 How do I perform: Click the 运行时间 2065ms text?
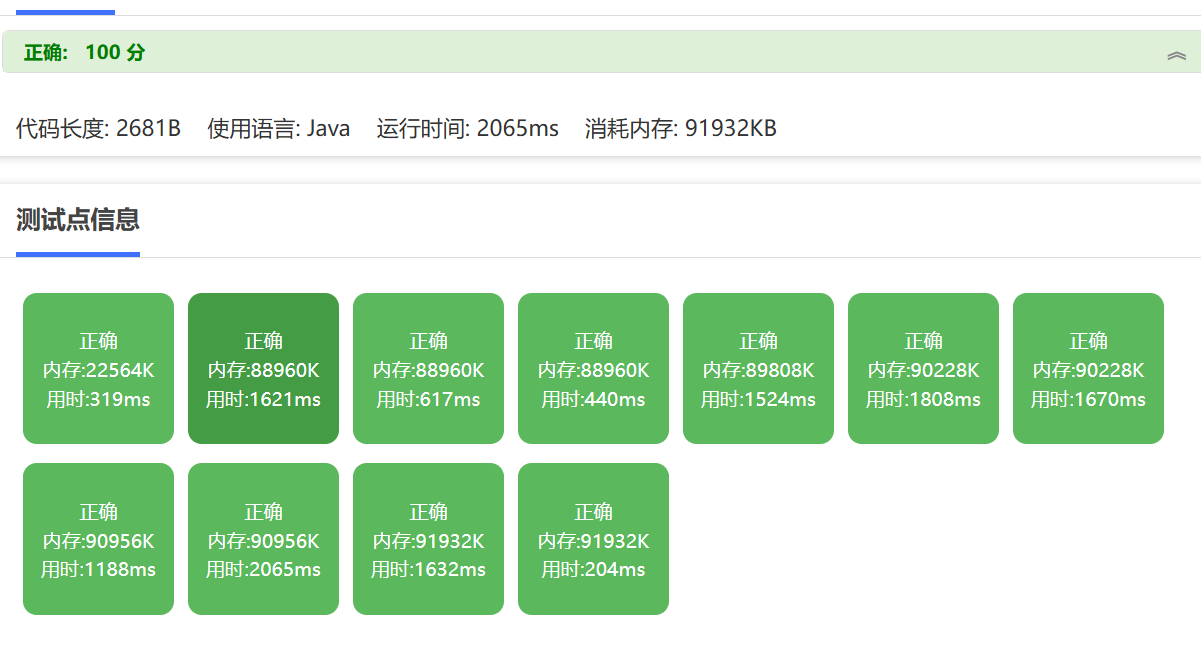467,128
